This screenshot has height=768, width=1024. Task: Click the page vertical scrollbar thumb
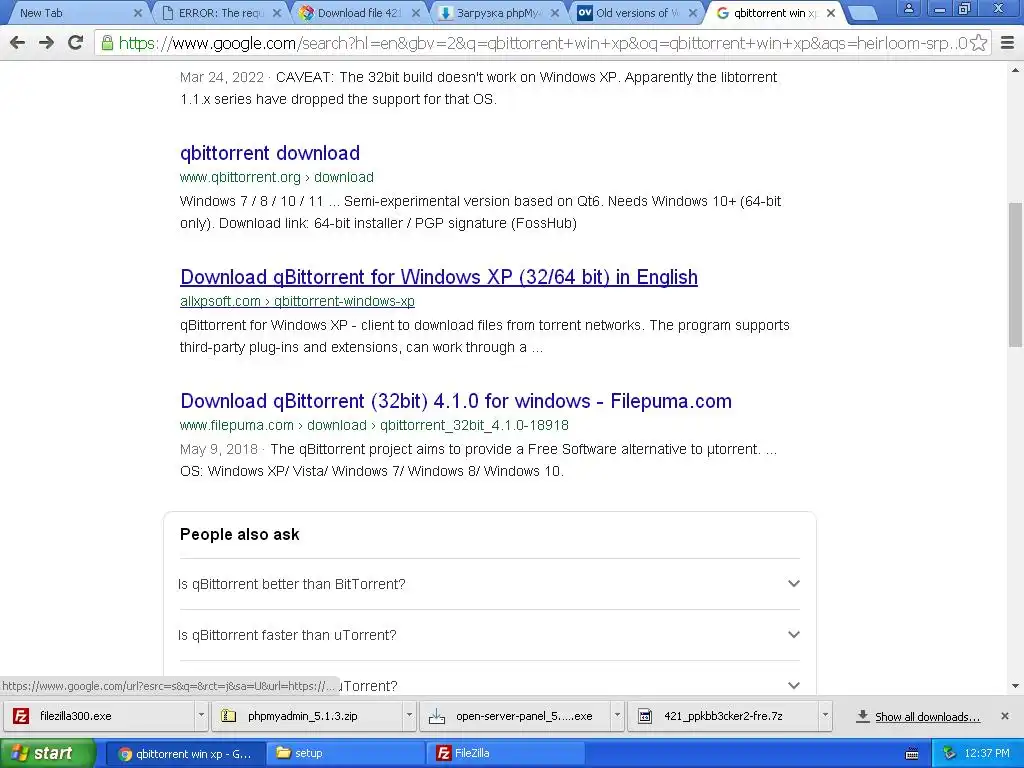pyautogui.click(x=1015, y=274)
